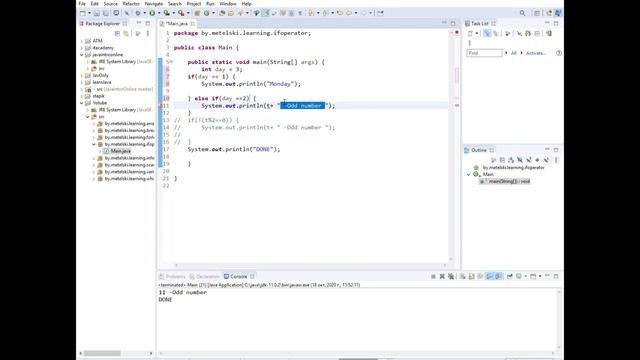
Task: Click the New Java Class green icon
Action: pos(207,13)
